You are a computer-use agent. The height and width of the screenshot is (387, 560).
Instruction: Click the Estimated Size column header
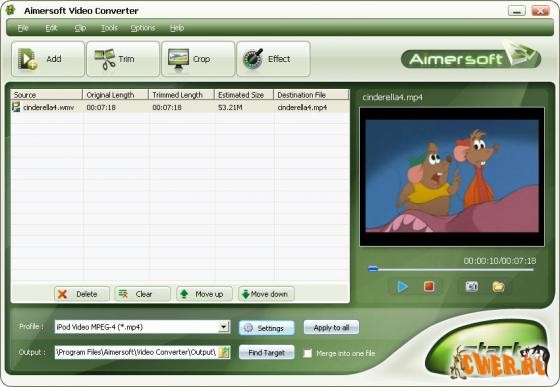pos(244,95)
